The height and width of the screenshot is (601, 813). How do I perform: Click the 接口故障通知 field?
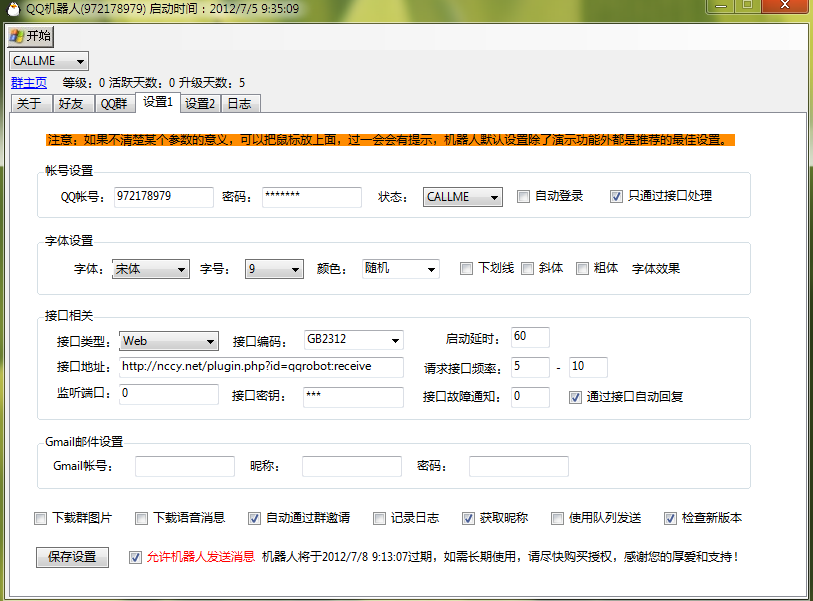tap(530, 397)
